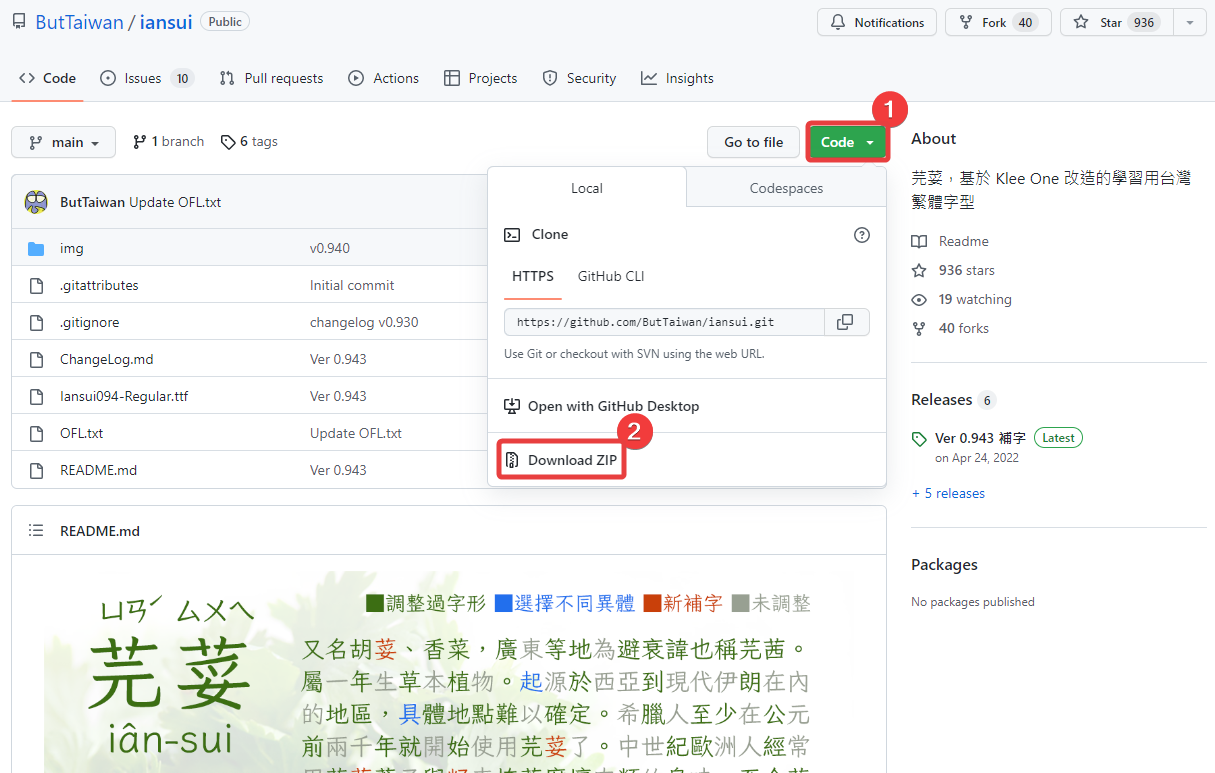
Task: Open the .gitignore file
Action: tap(90, 322)
